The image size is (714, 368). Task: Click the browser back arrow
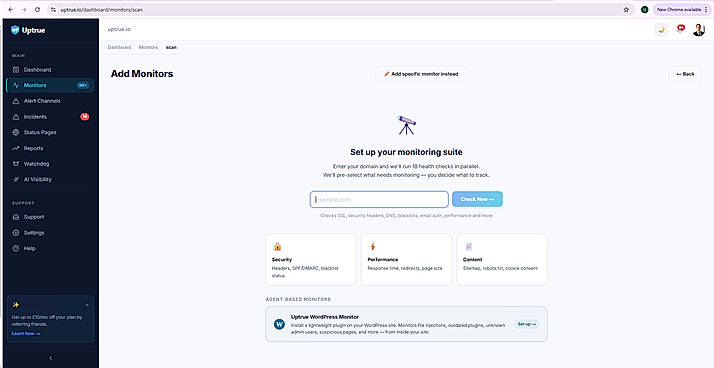click(11, 10)
